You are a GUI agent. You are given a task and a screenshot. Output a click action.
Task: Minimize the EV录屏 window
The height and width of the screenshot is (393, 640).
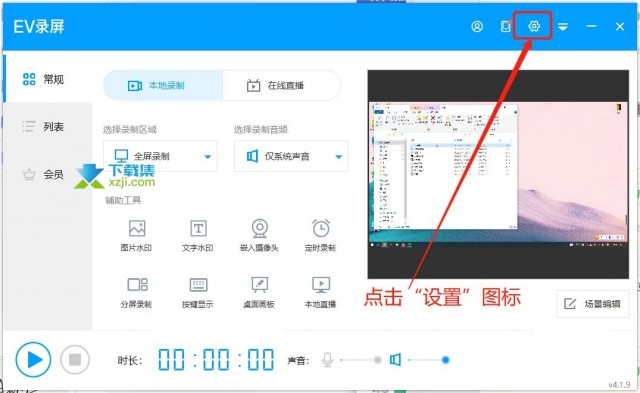click(591, 26)
